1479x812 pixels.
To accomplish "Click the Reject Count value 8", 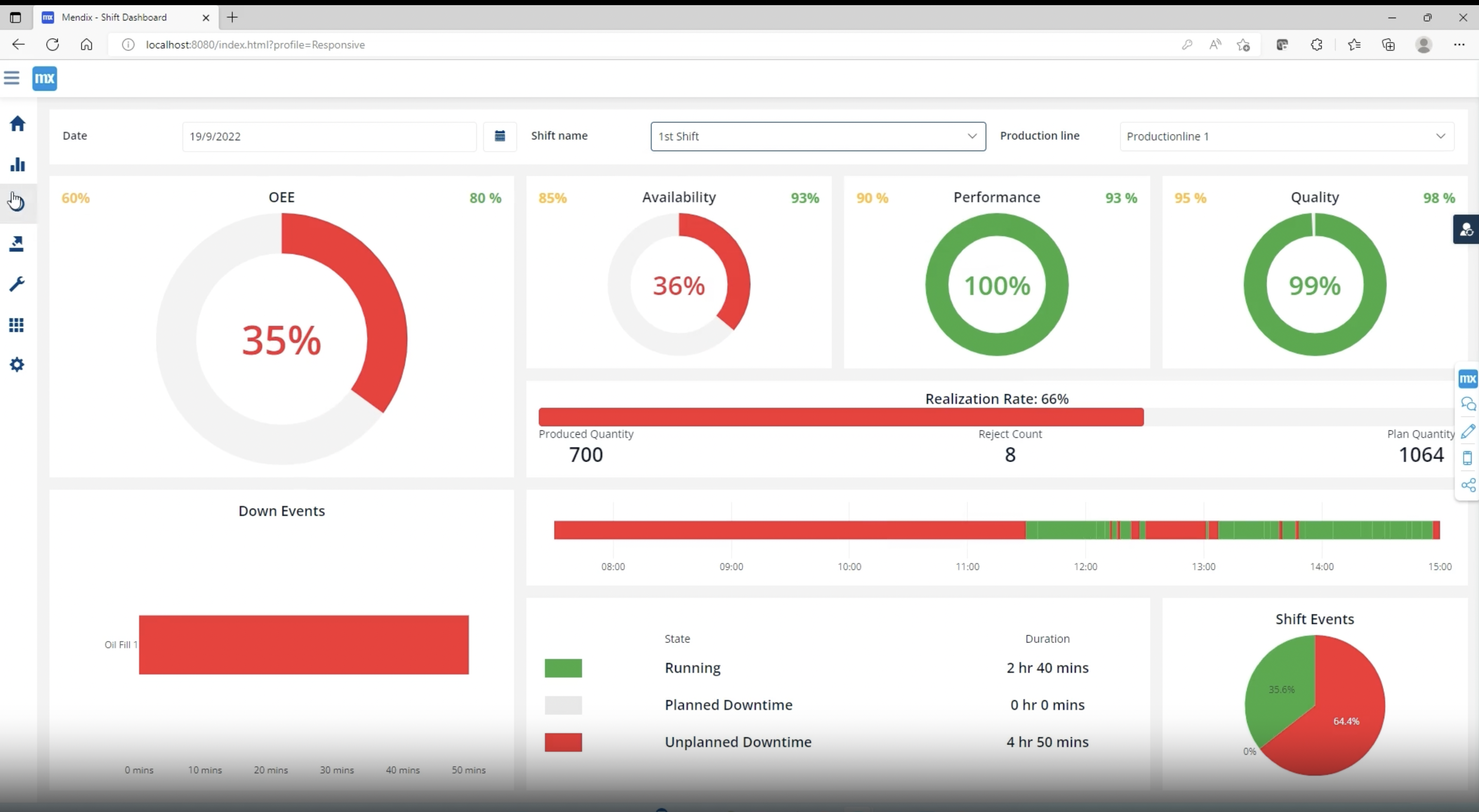I will click(x=1010, y=454).
